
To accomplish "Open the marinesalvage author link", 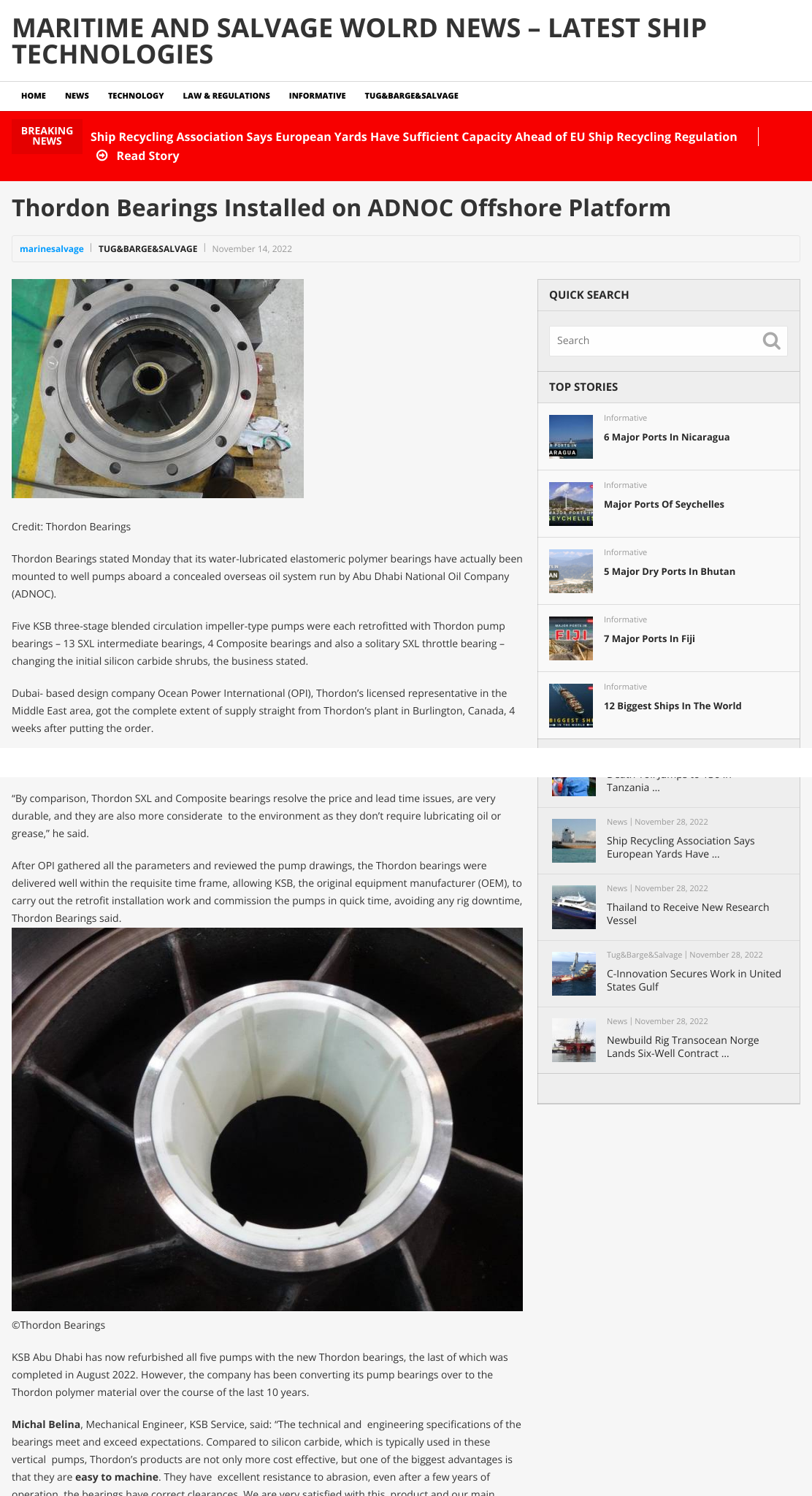I will point(52,249).
